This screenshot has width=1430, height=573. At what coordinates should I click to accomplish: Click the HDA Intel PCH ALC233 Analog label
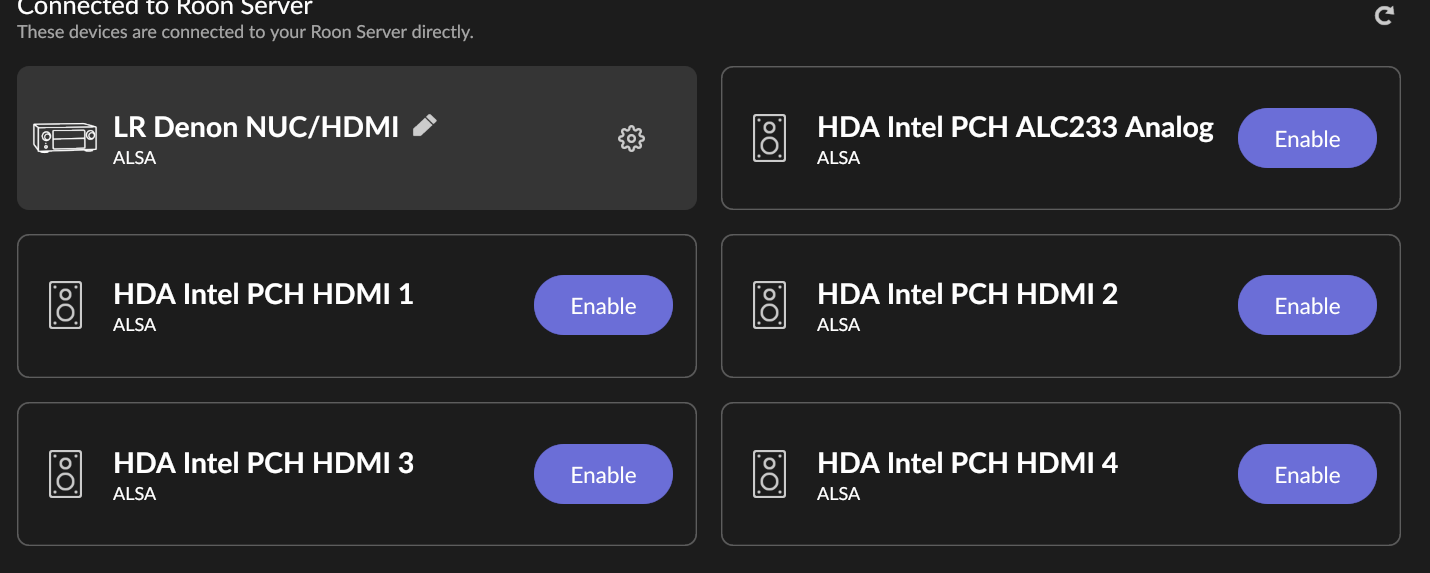pos(1015,127)
